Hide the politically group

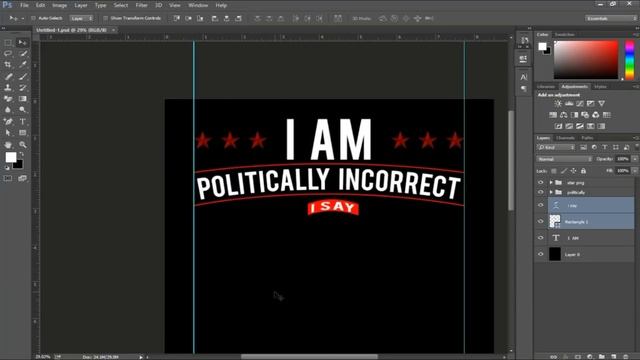point(541,192)
